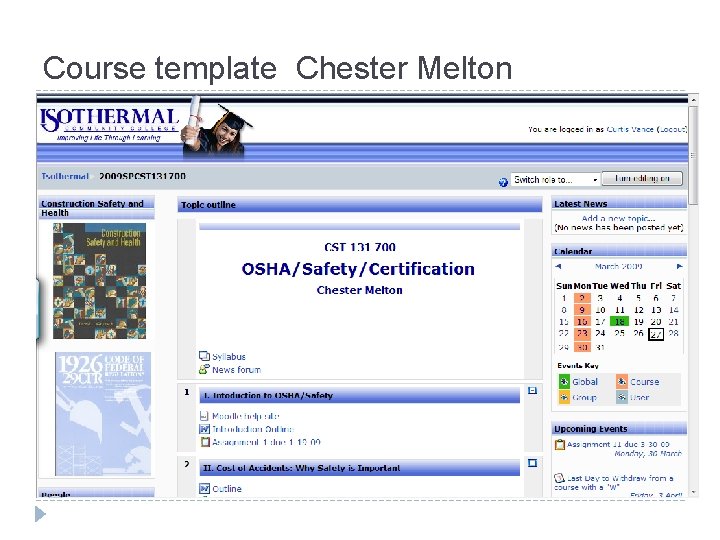720x540 pixels.
Task: Click the Latest News block header
Action: [x=619, y=203]
